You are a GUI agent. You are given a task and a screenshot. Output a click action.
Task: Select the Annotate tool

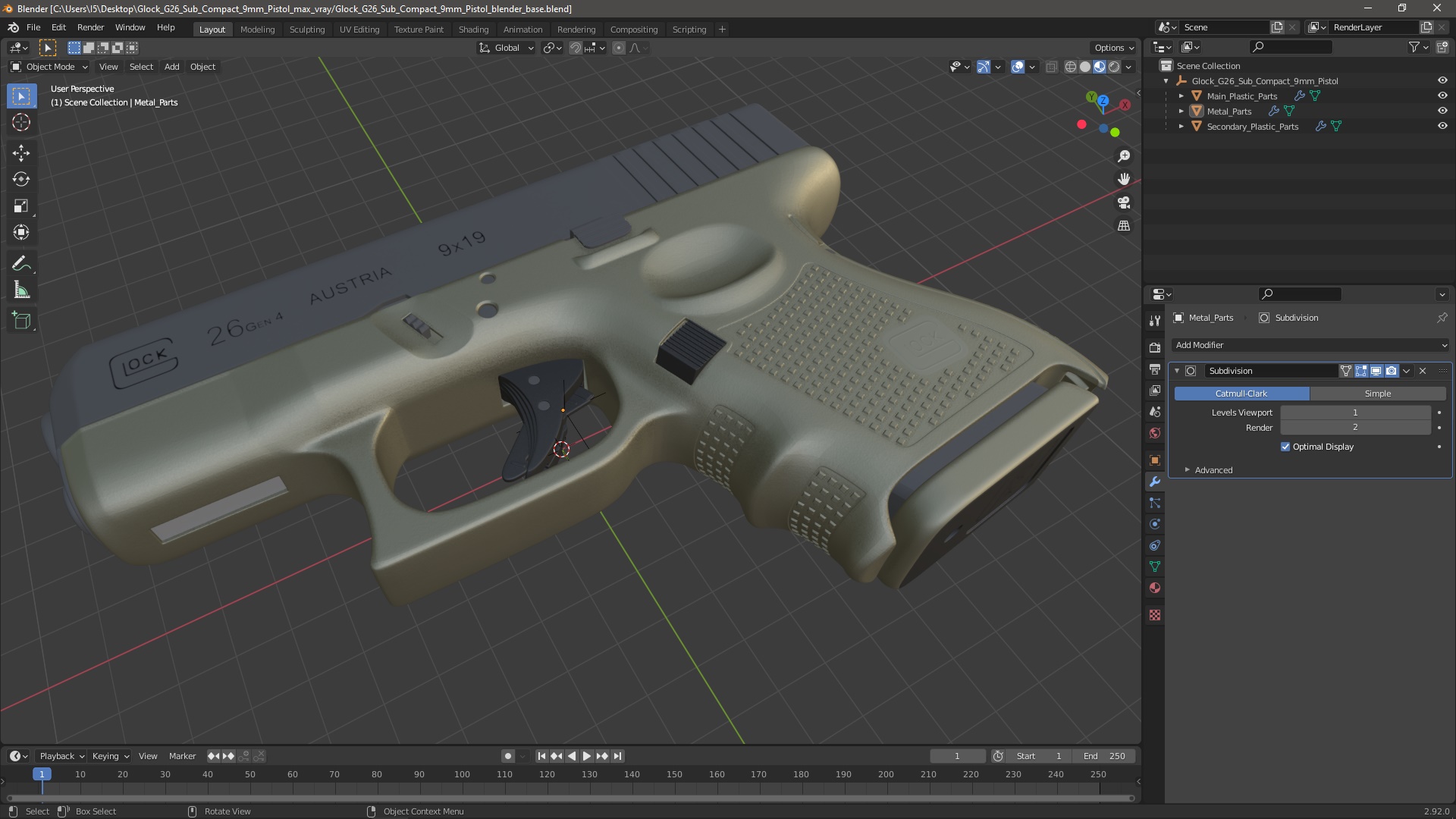coord(21,264)
